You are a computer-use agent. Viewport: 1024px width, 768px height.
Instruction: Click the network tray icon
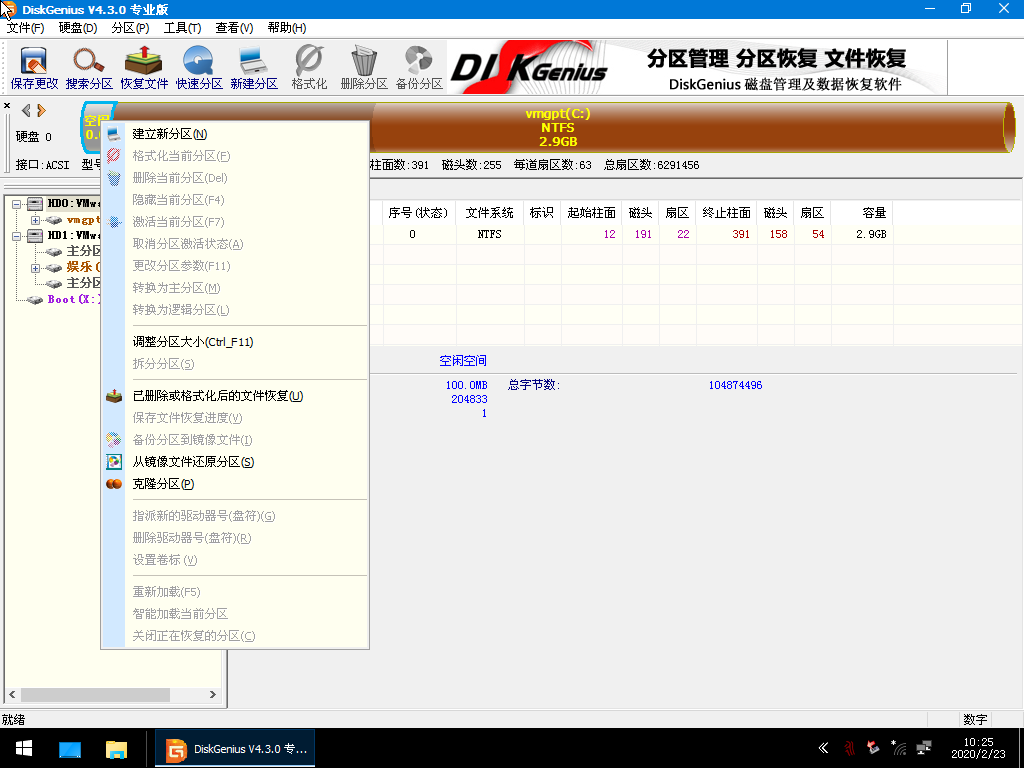tap(924, 748)
